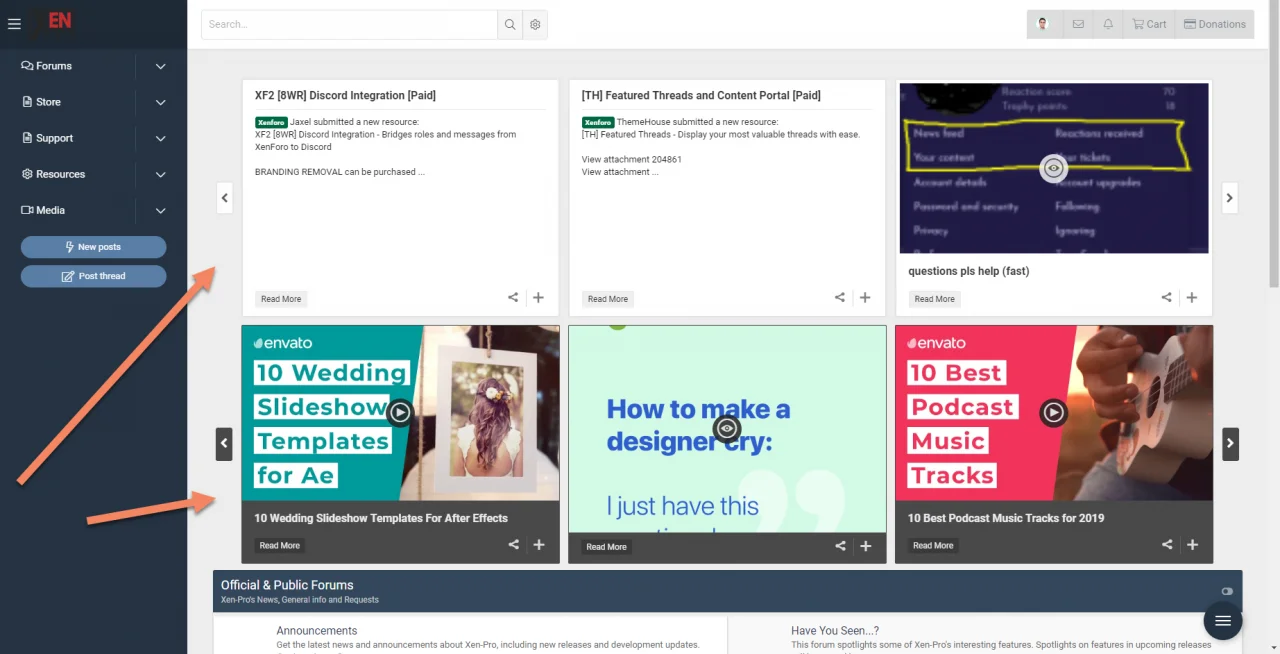
Task: Click the hamburger menu icon in sidebar header
Action: click(x=14, y=24)
